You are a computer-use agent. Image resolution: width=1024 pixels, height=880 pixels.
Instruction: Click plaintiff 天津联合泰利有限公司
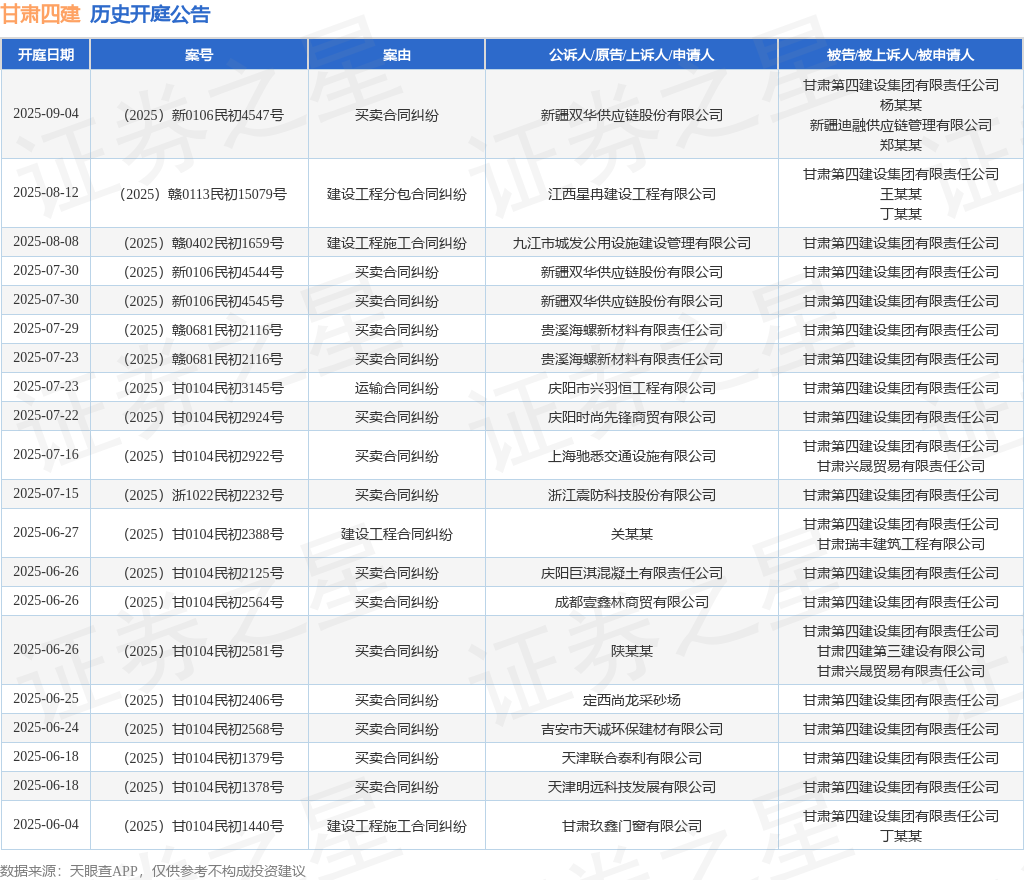coord(632,759)
